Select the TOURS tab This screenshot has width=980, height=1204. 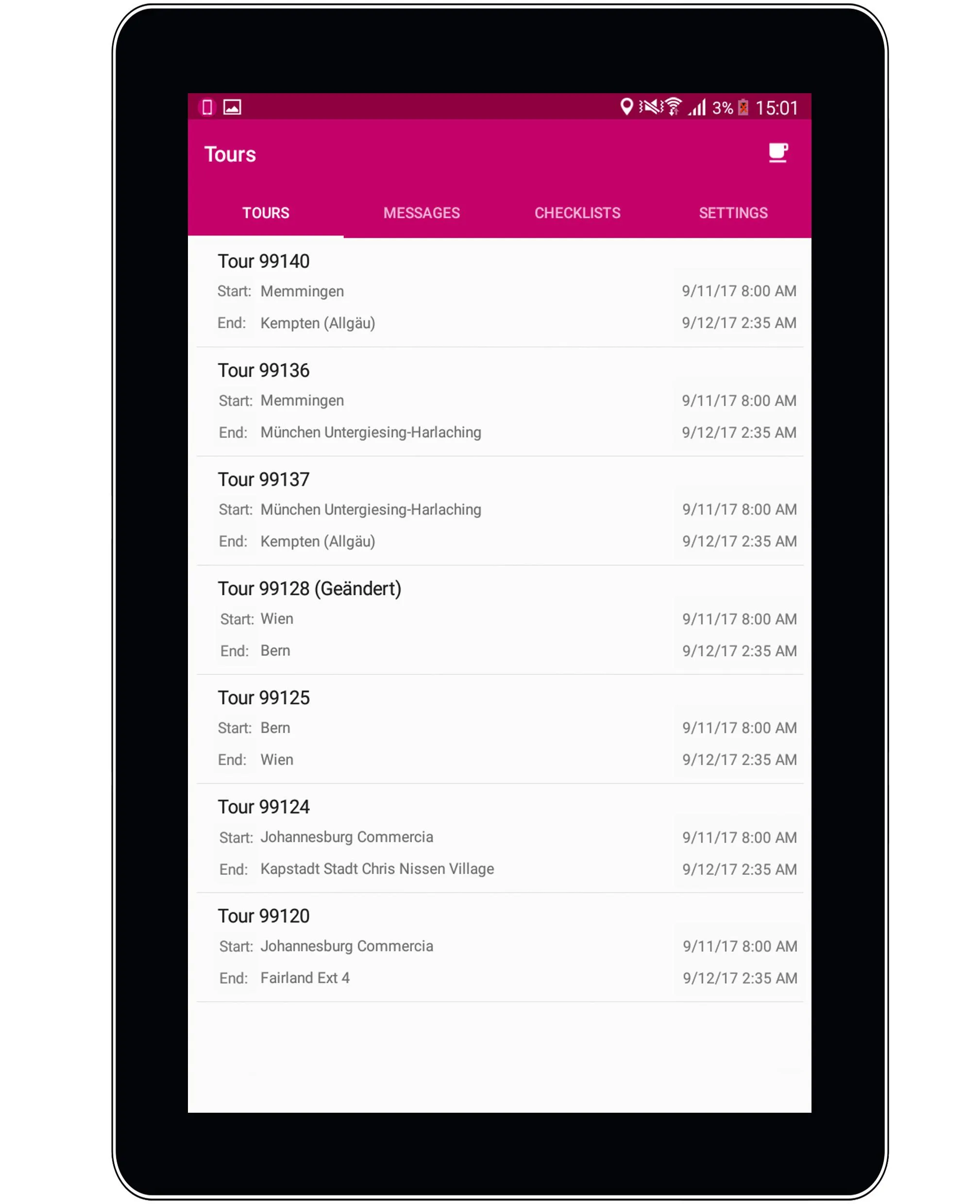[266, 213]
